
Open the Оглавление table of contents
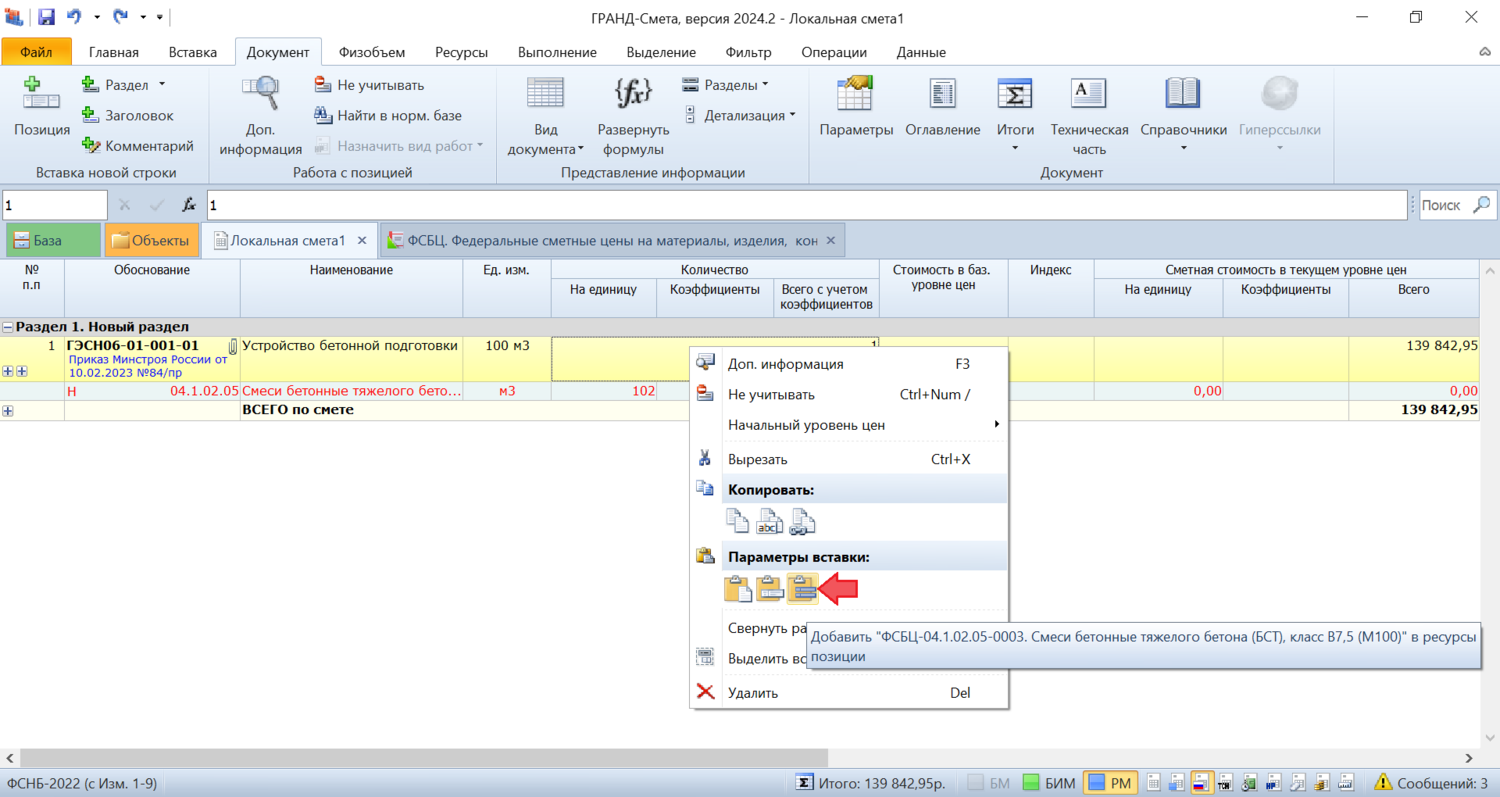point(942,107)
